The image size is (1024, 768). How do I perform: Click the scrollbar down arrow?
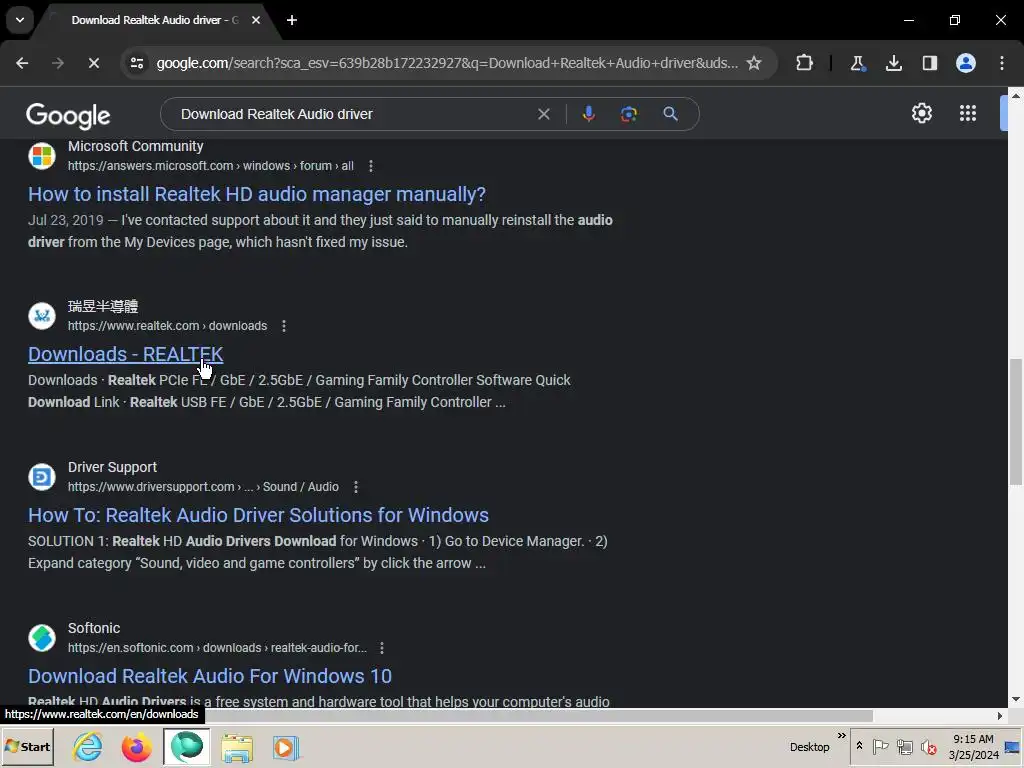[1016, 699]
